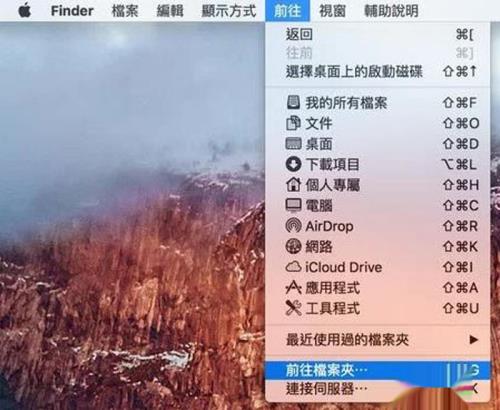500x410 pixels.
Task: Open the 輔助說明 help menu
Action: [x=391, y=11]
